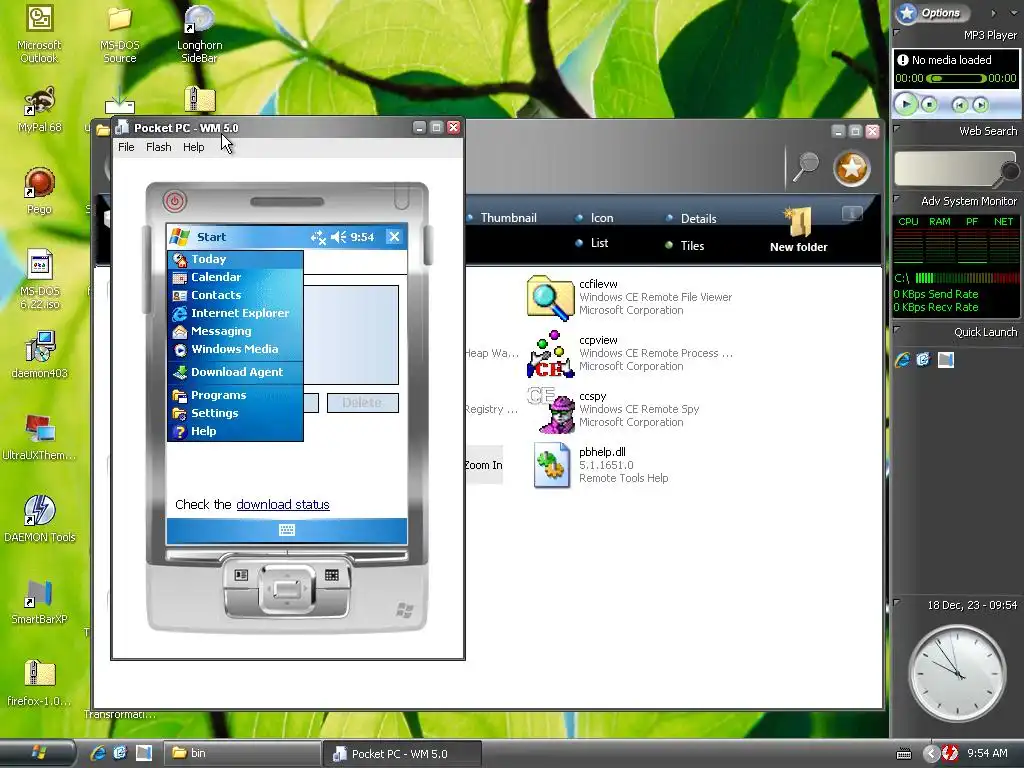Screen dimensions: 1024x768
Task: Collapse Quick Launch sidebar panel
Action: 897,329
